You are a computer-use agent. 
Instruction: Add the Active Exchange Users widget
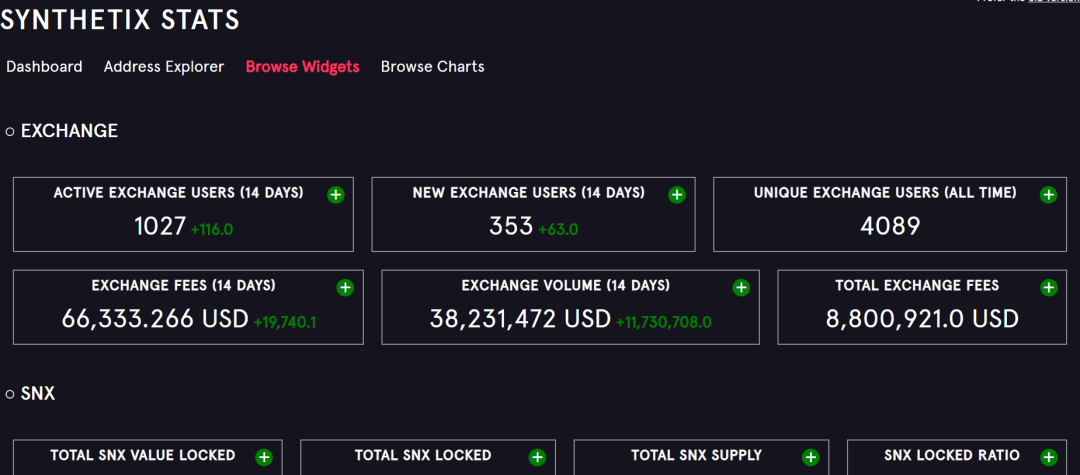click(x=335, y=195)
